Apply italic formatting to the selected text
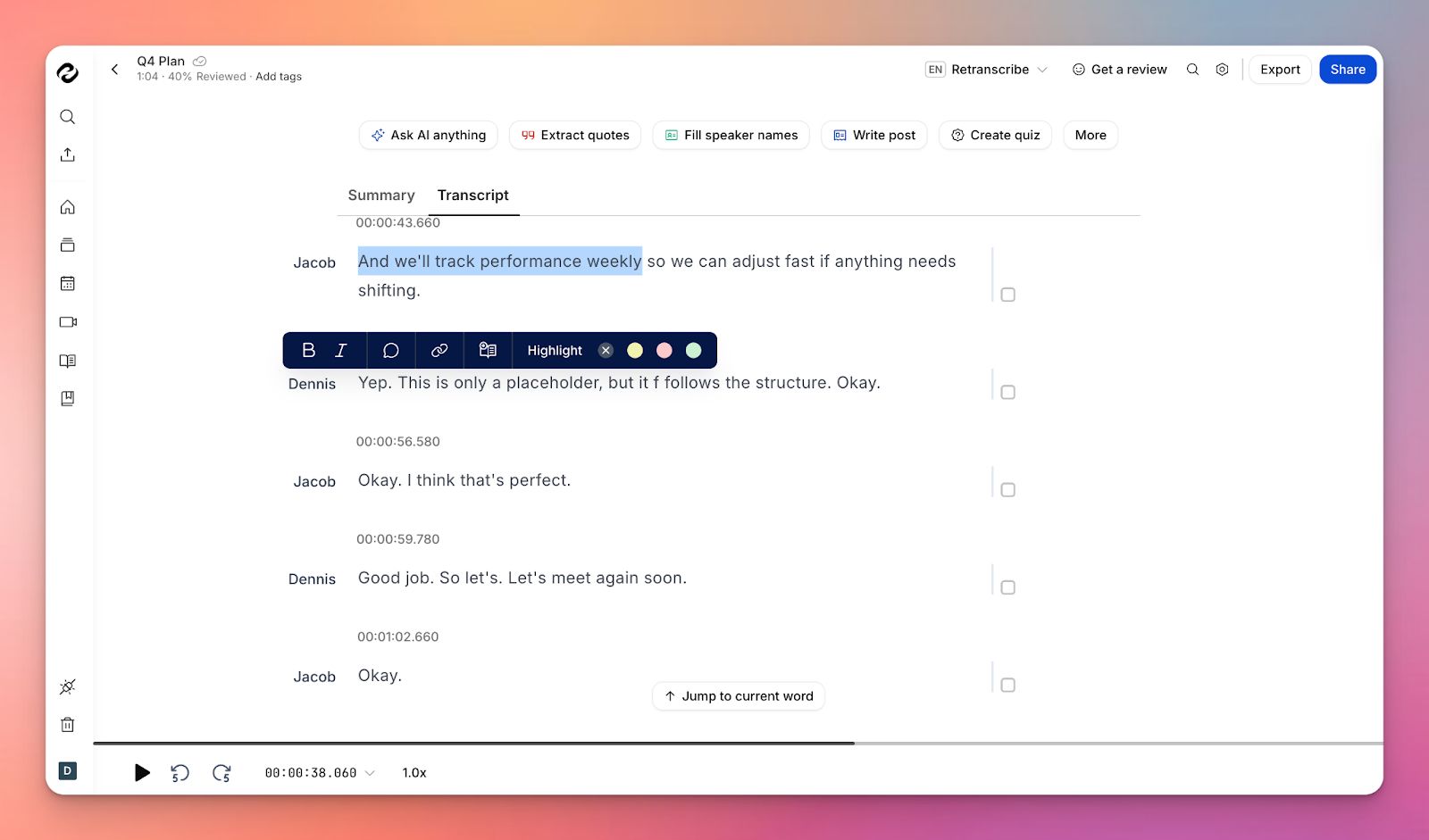This screenshot has height=840, width=1429. click(339, 350)
